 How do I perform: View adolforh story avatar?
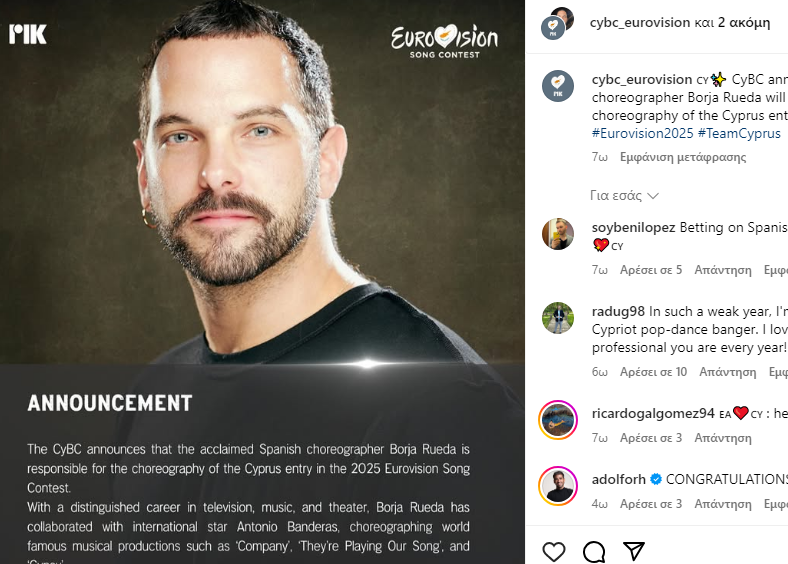(557, 486)
